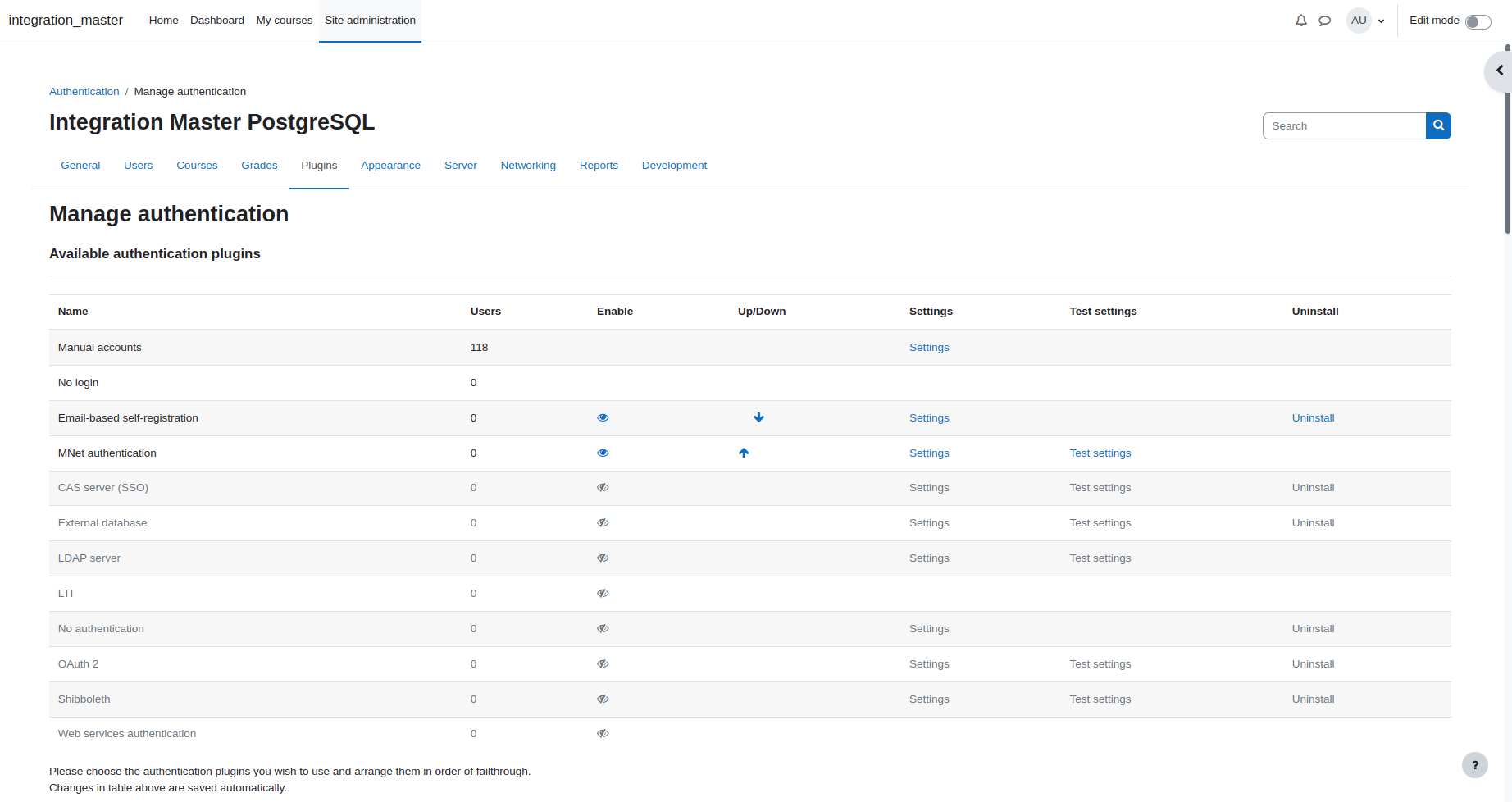The height and width of the screenshot is (802, 1512).
Task: Uninstall CAS server (SSO) plugin
Action: point(1313,488)
